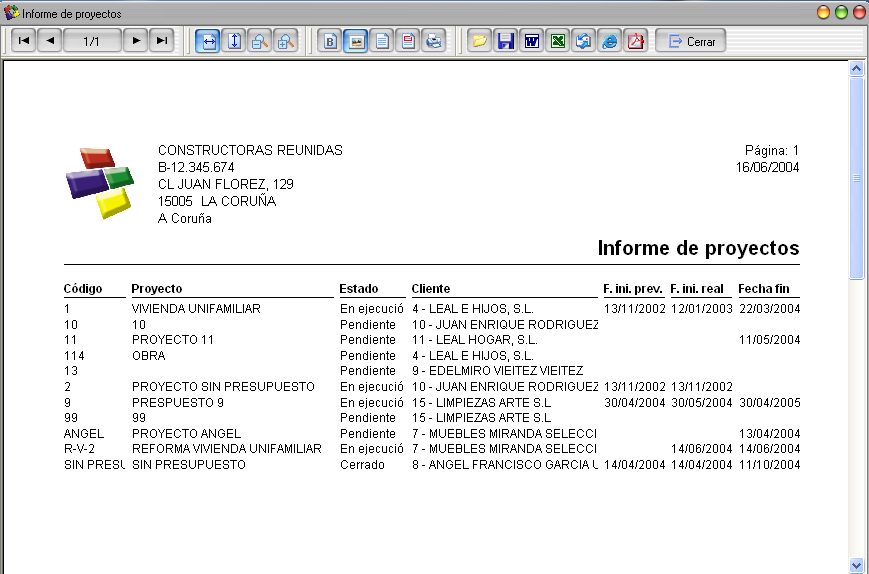
Task: Click the B toolbar icon
Action: [x=330, y=41]
